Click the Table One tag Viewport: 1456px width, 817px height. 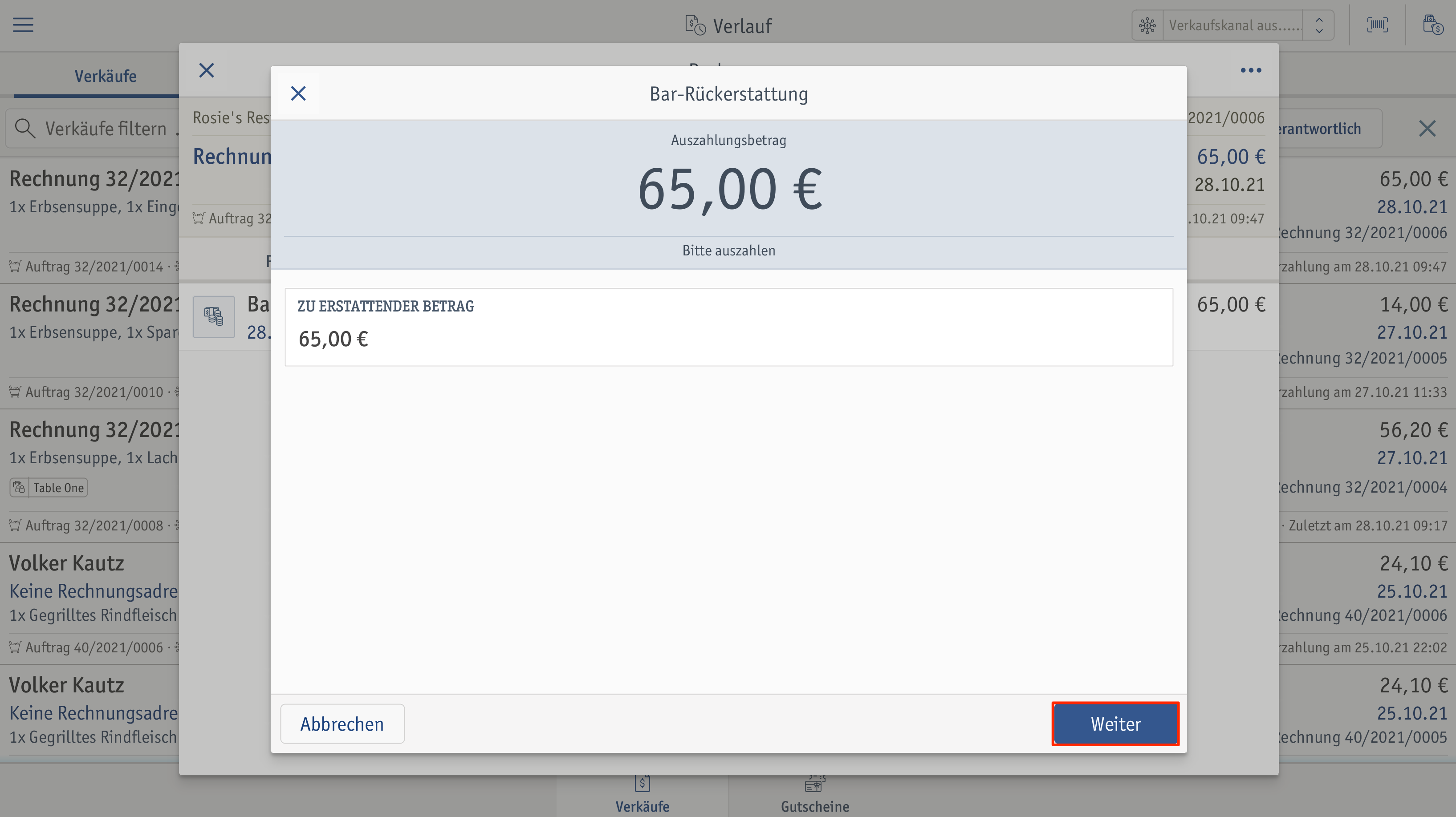49,488
